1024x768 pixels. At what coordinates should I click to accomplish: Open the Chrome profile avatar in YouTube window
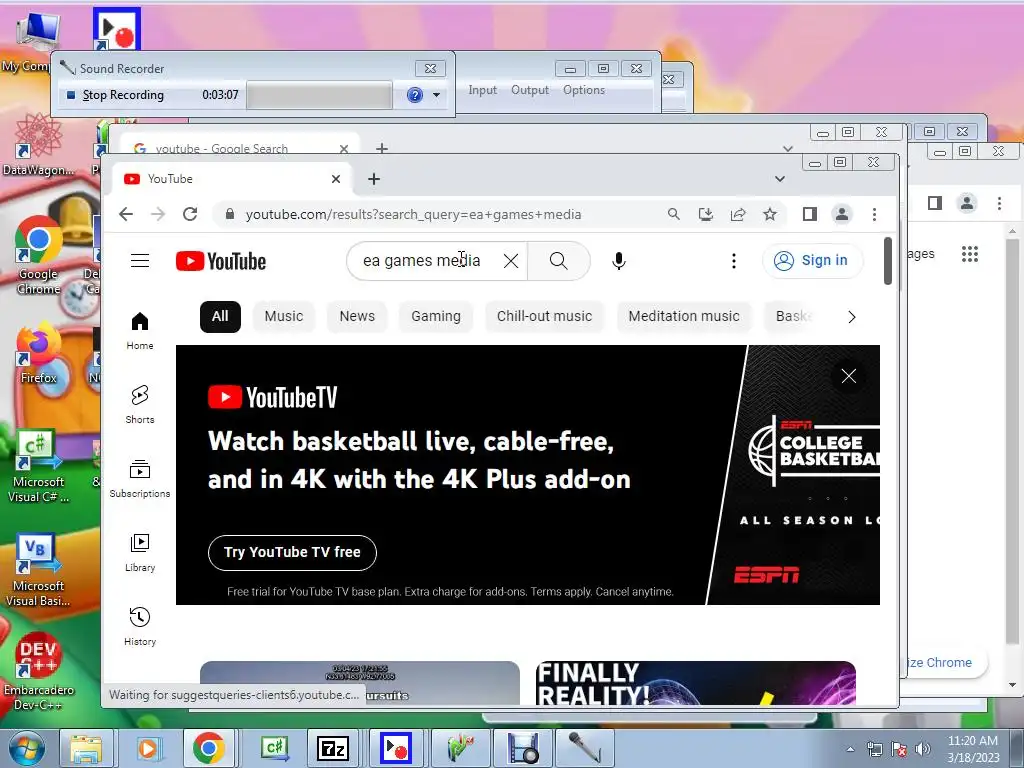(x=842, y=214)
